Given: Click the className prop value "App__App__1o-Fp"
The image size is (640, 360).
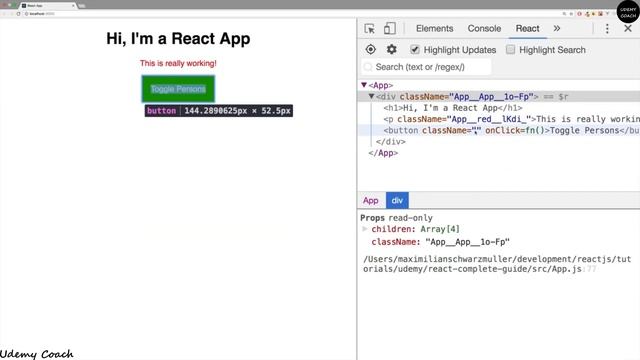Looking at the screenshot, I should 467,242.
